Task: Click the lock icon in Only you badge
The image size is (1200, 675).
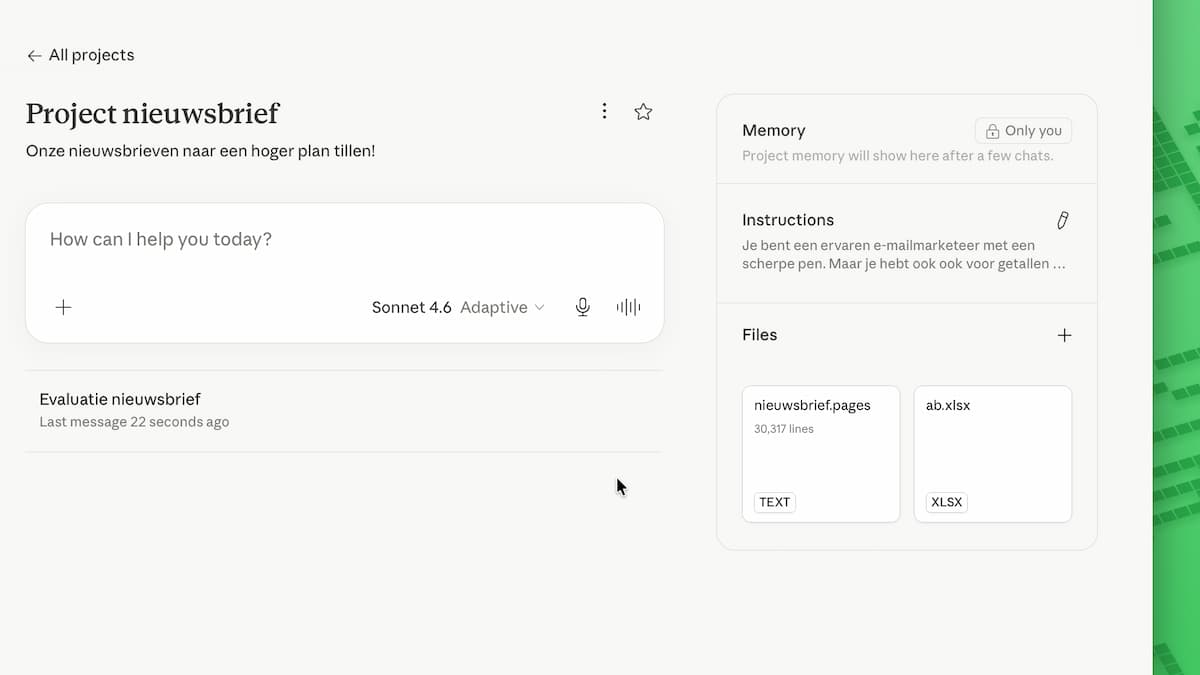Action: (992, 131)
